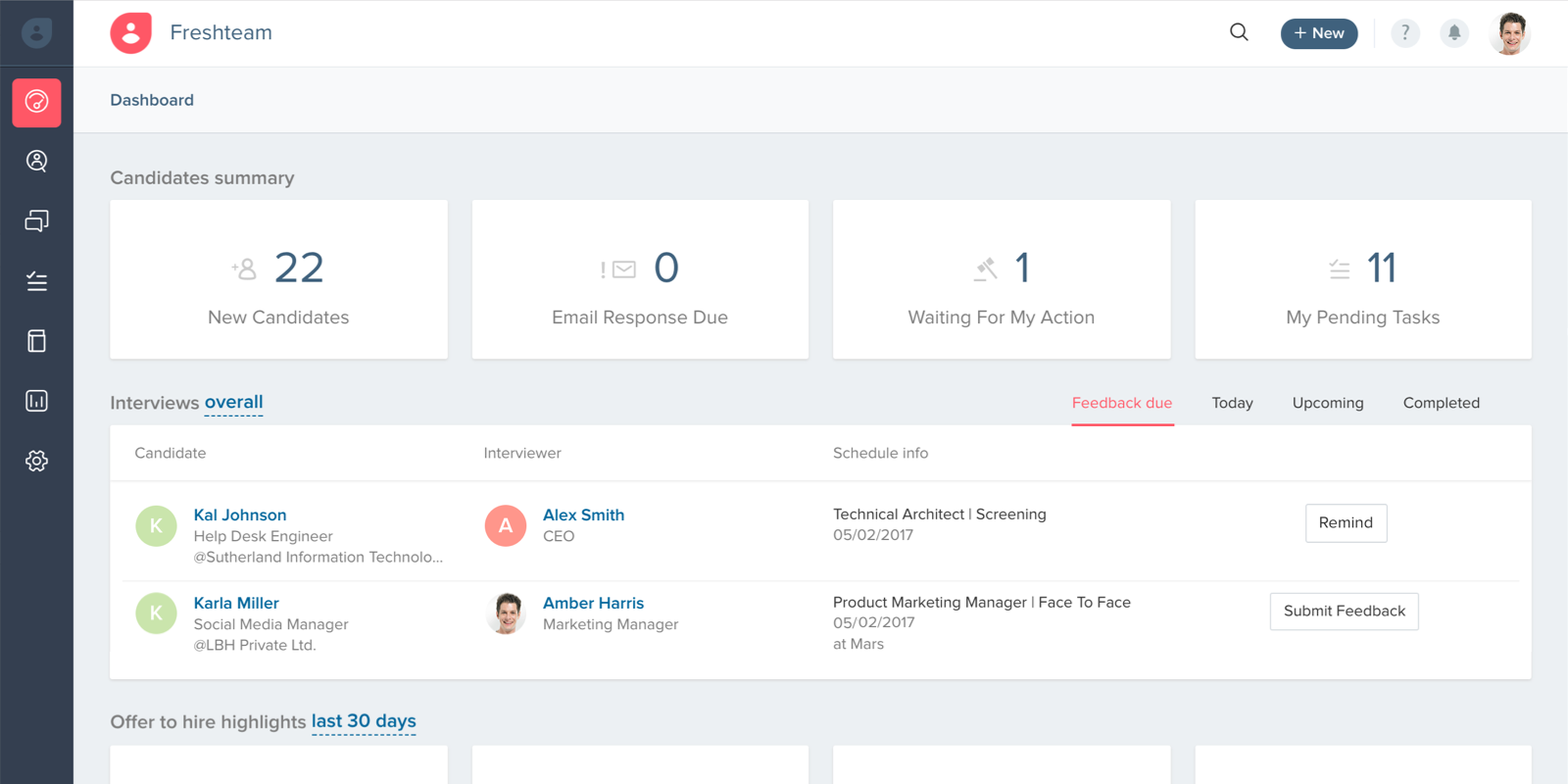This screenshot has width=1568, height=784.
Task: Click the Waiting For My Action gavel icon
Action: [x=986, y=269]
